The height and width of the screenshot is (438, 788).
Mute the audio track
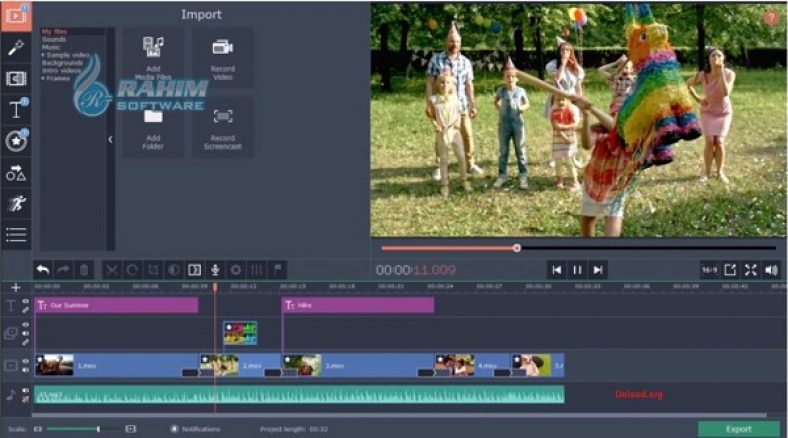26,391
